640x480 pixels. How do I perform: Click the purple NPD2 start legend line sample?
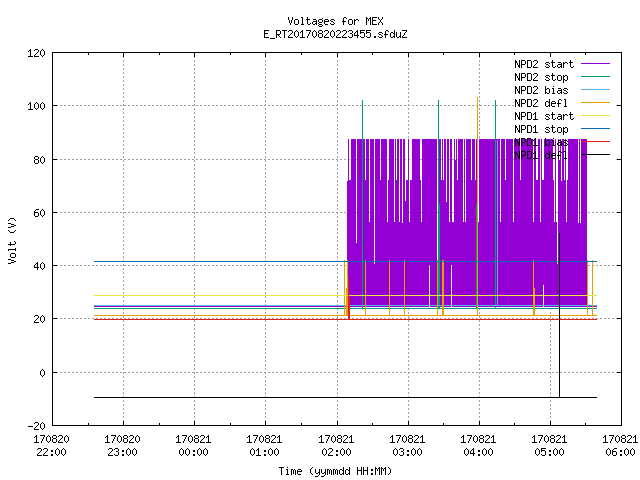pos(596,64)
